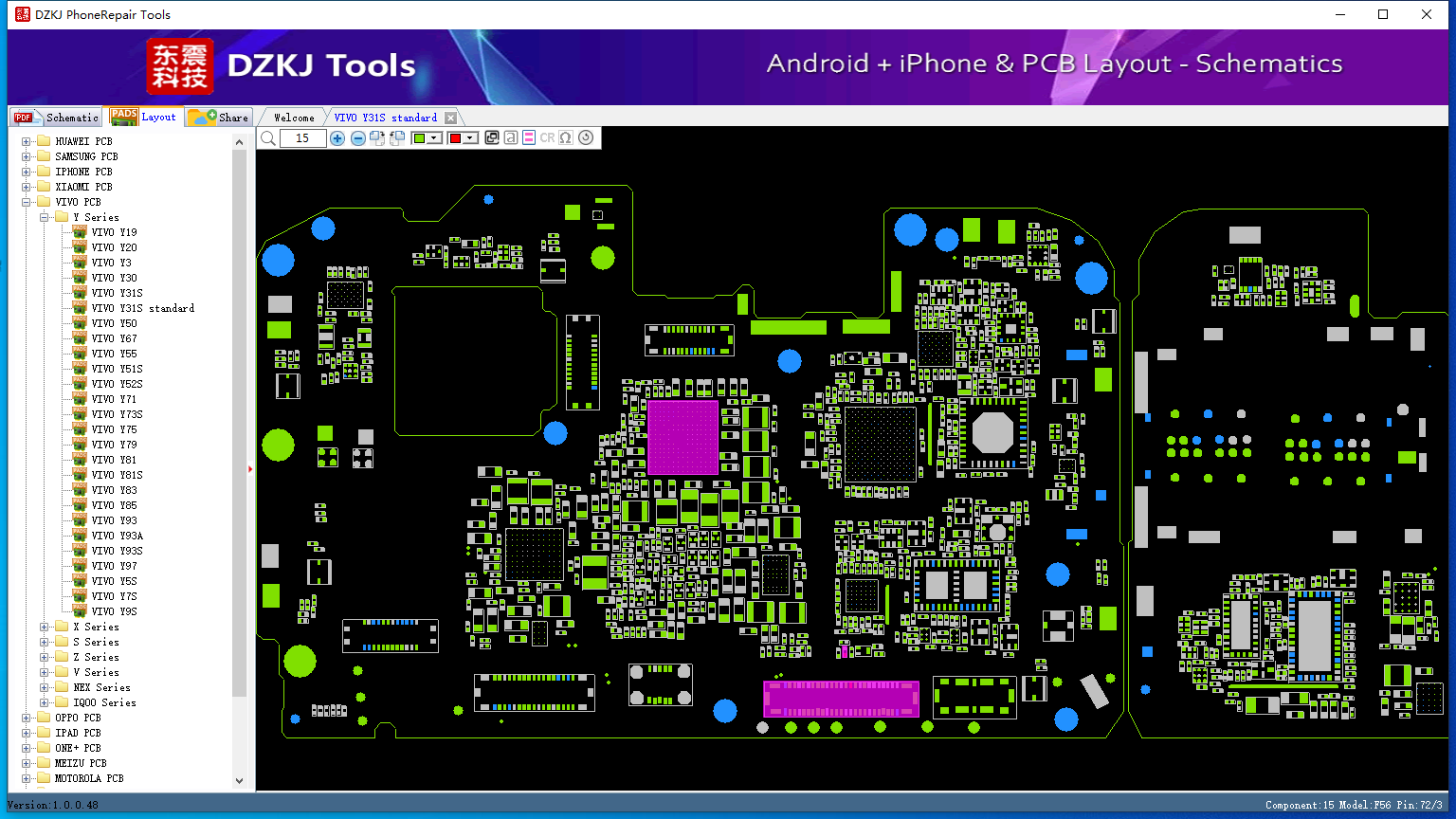Expand the IQOO Series subfolder
The image size is (1456, 819).
tap(45, 702)
